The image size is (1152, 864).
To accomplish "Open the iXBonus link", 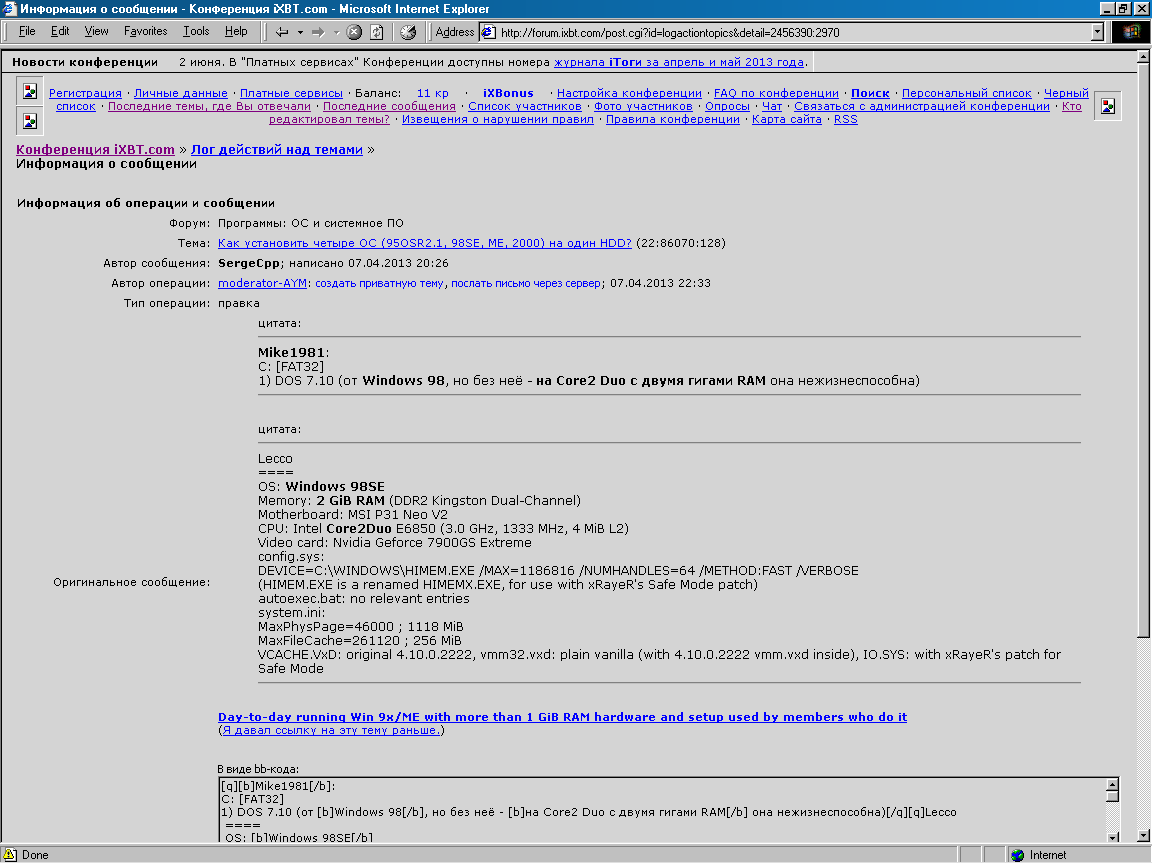I will point(508,93).
